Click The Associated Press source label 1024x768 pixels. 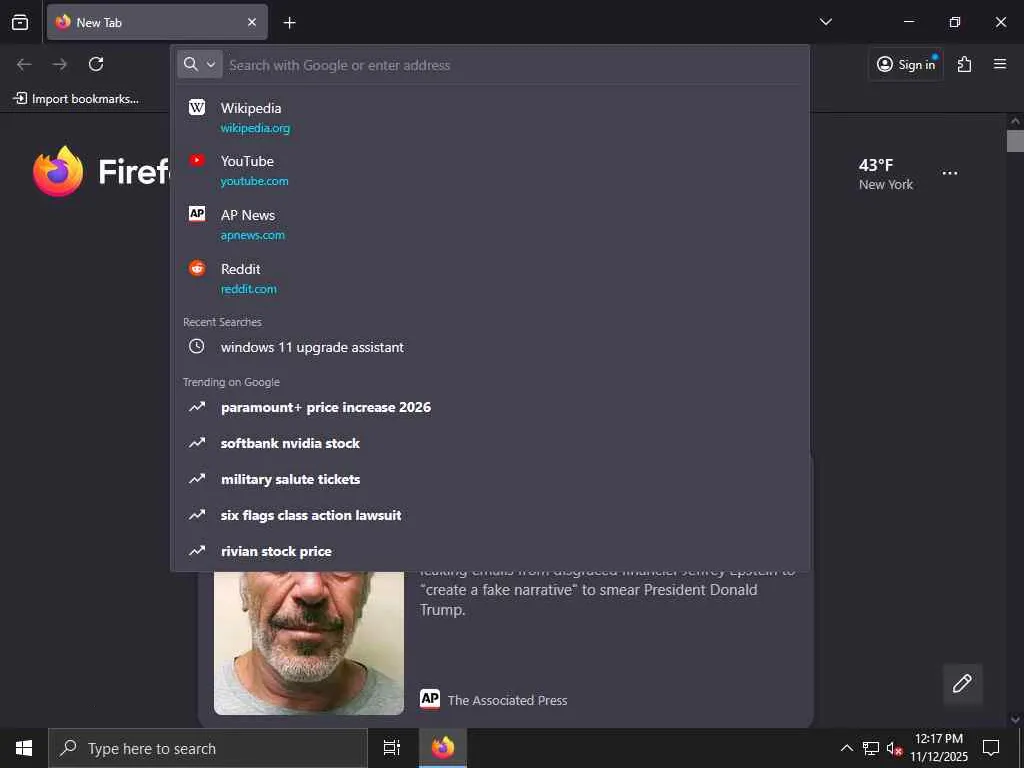tap(507, 700)
